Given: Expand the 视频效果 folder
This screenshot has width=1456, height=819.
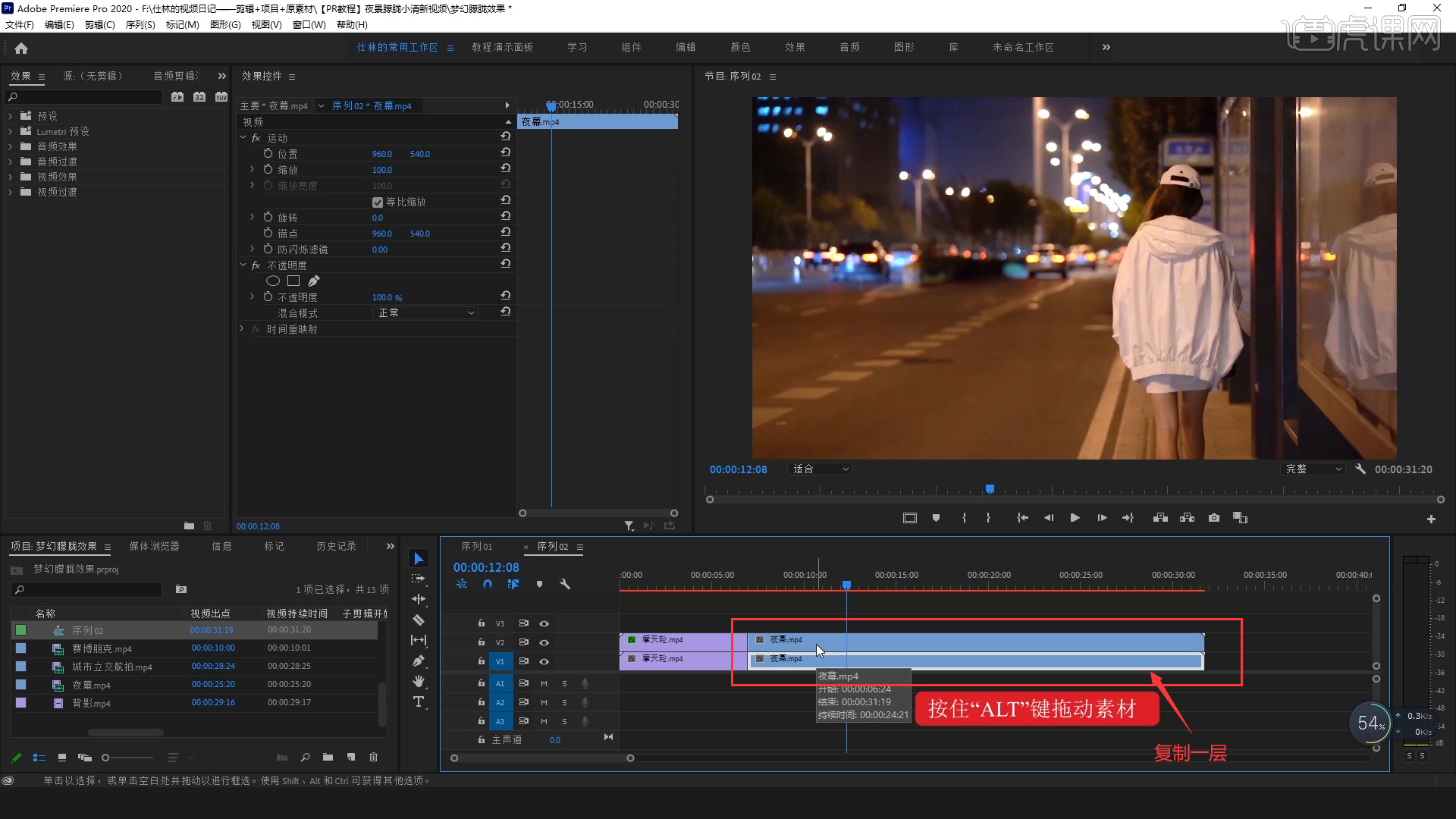Looking at the screenshot, I should 11,177.
